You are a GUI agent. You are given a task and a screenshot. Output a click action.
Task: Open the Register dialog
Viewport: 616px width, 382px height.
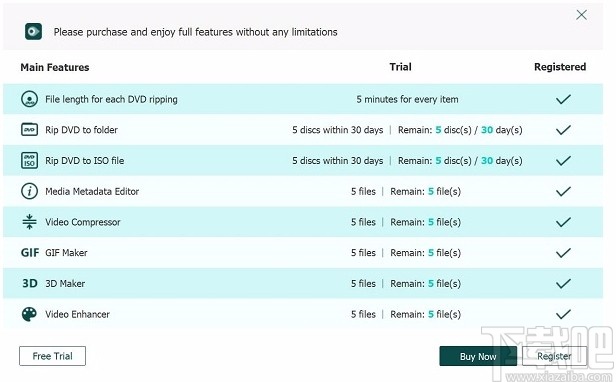tap(554, 356)
